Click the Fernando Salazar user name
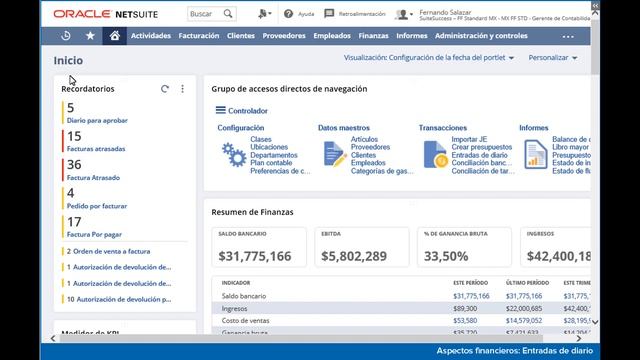Screen dimensions: 640x360 click(445, 12)
